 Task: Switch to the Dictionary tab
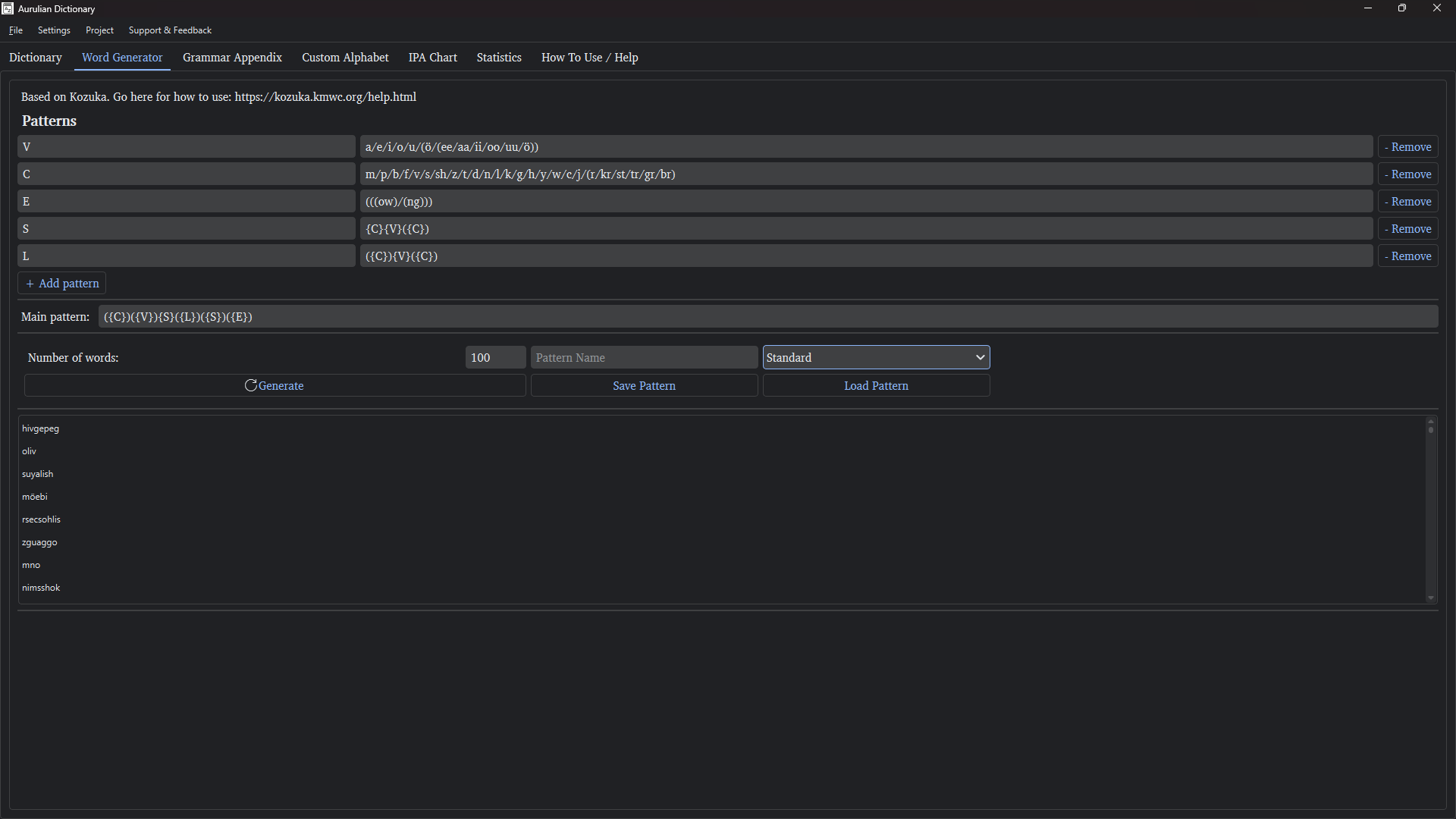(x=36, y=58)
